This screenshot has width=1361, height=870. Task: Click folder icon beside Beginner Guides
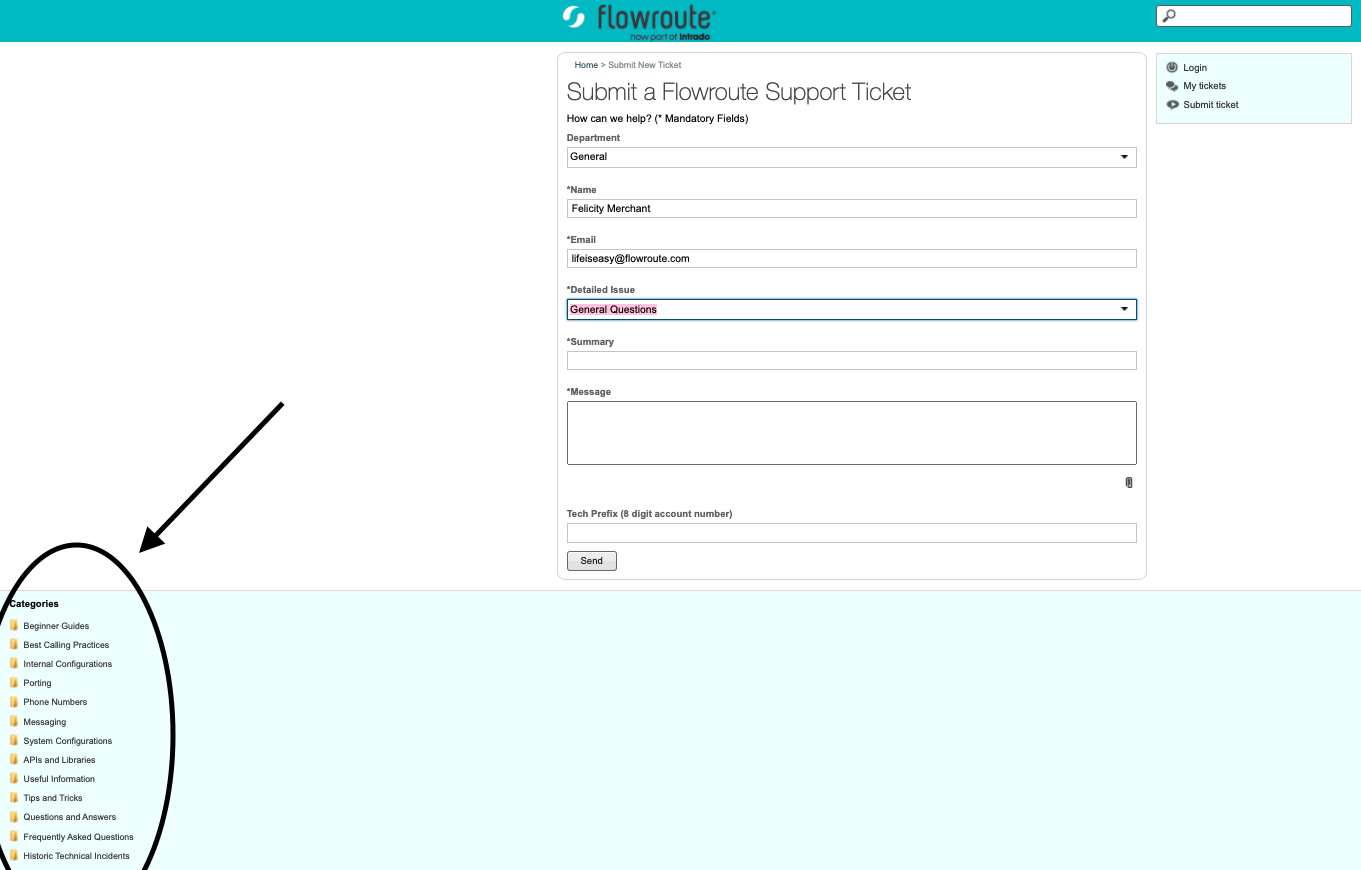point(14,625)
